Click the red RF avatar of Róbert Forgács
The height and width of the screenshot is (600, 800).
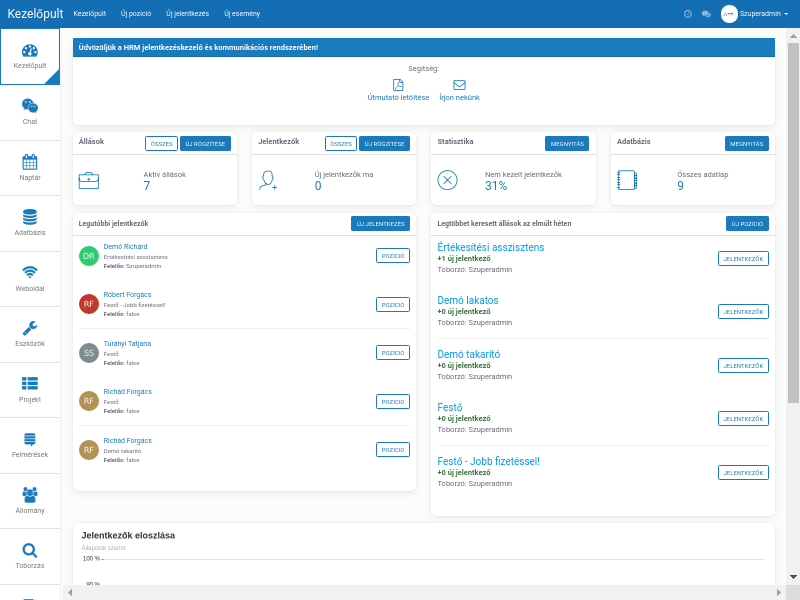pos(89,304)
